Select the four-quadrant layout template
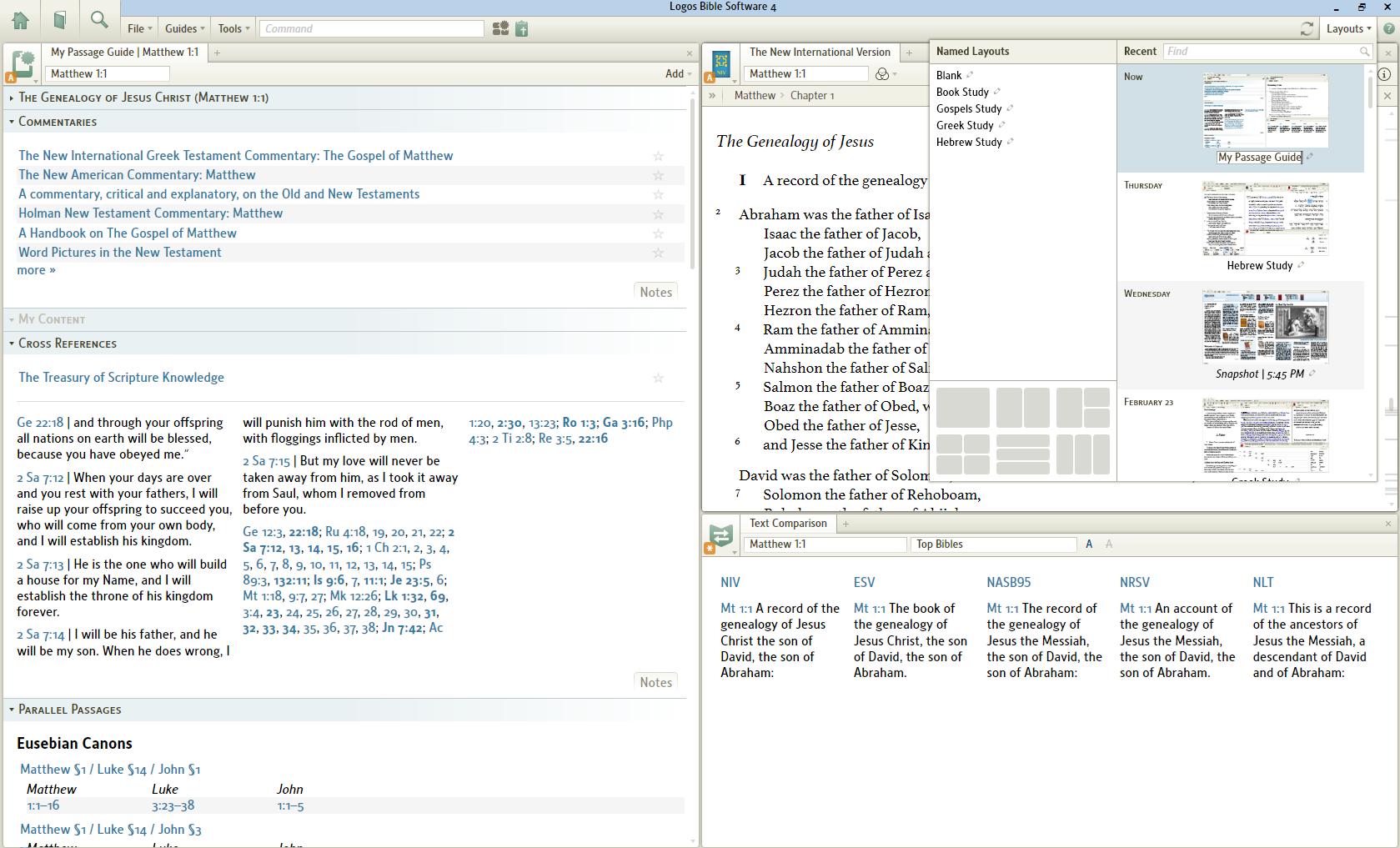Image resolution: width=1400 pixels, height=848 pixels. point(963,454)
